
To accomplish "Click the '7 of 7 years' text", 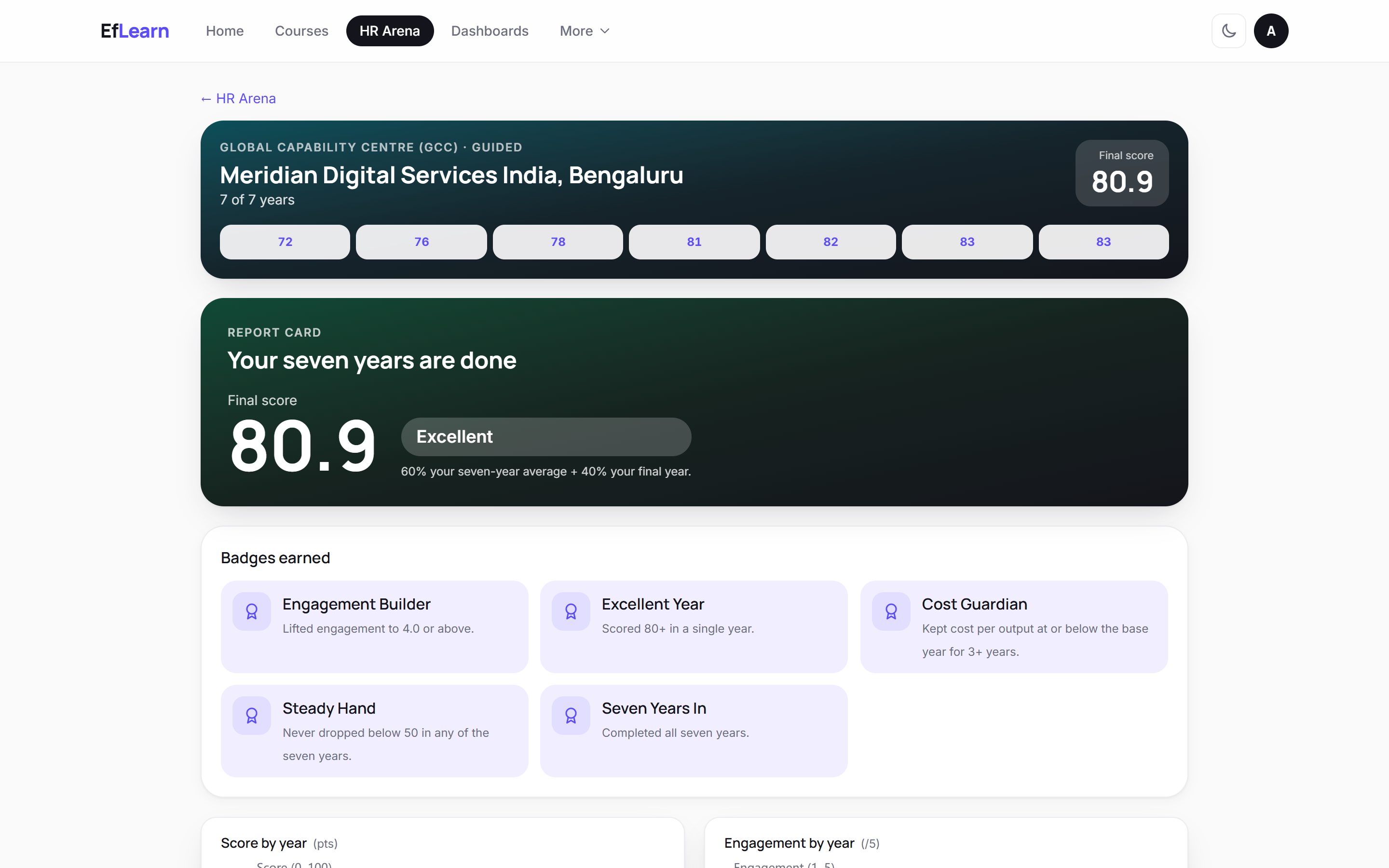I will pyautogui.click(x=257, y=200).
